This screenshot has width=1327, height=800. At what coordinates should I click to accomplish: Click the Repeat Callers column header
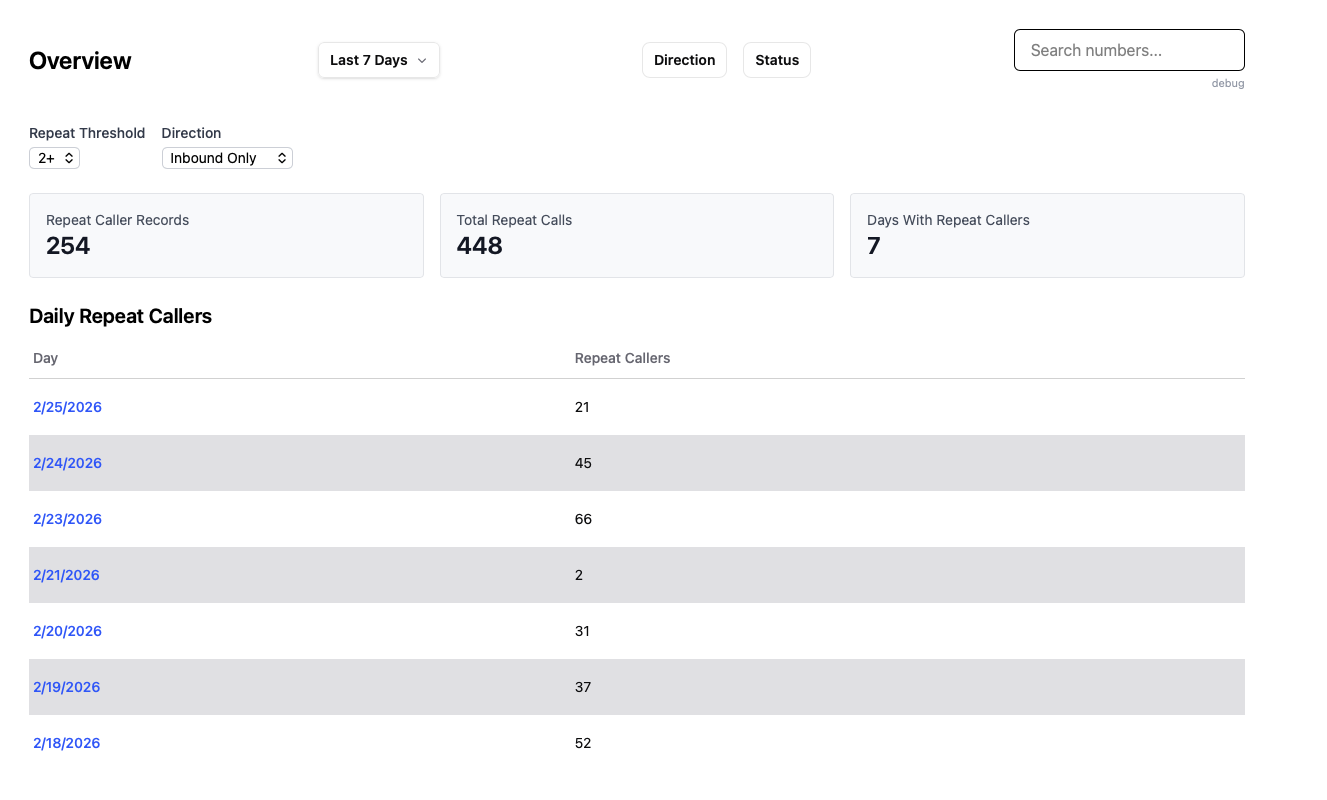(622, 358)
